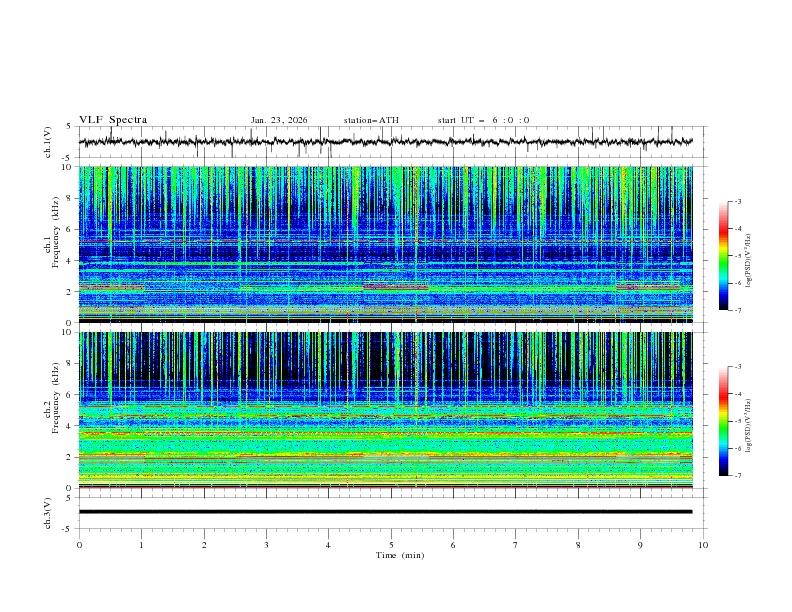Click time axis tick label "9"
The image size is (792, 612).
point(640,545)
